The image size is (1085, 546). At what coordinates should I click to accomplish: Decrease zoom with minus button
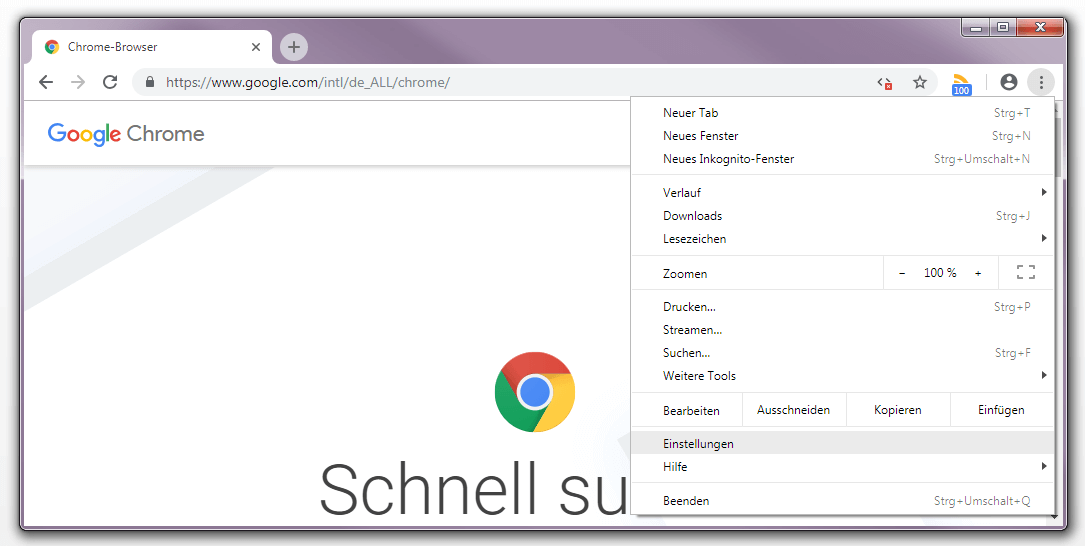click(x=902, y=273)
